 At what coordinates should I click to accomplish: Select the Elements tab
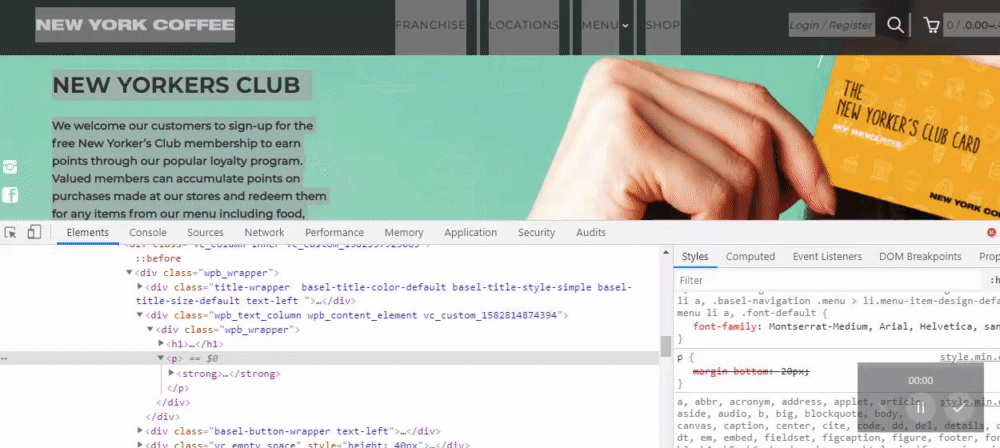tap(87, 232)
